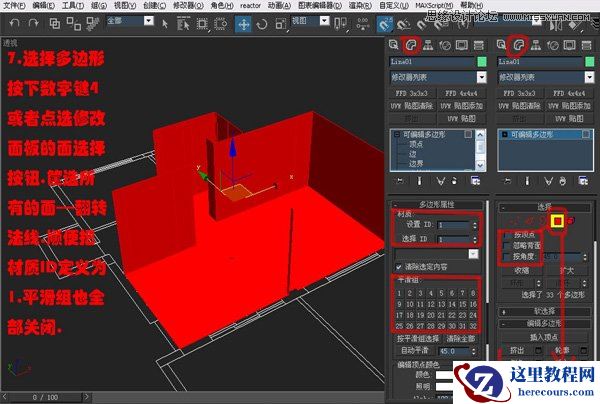Collapse the 多边形属性 rollout
This screenshot has height=404, width=600.
click(437, 205)
